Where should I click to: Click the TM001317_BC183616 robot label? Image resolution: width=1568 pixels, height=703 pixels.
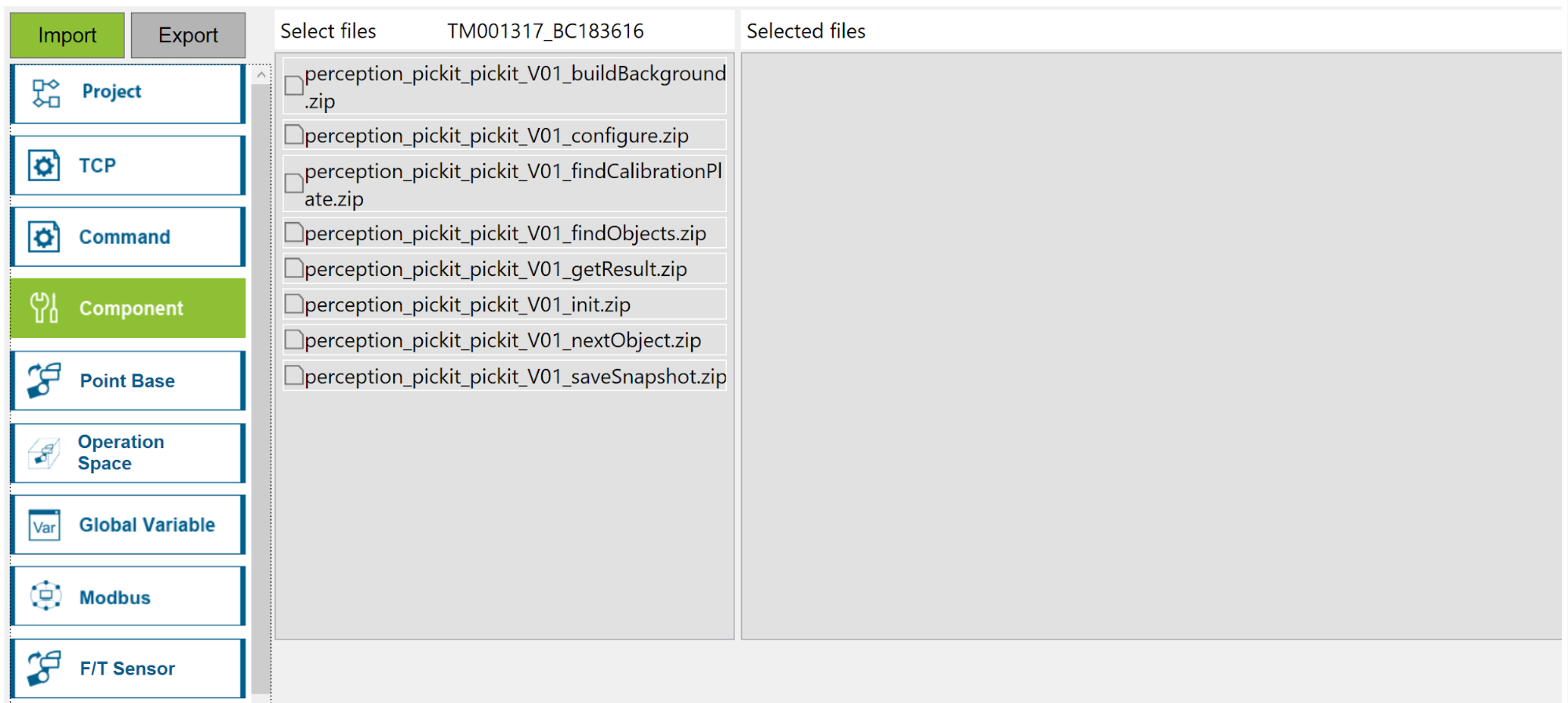tap(544, 31)
